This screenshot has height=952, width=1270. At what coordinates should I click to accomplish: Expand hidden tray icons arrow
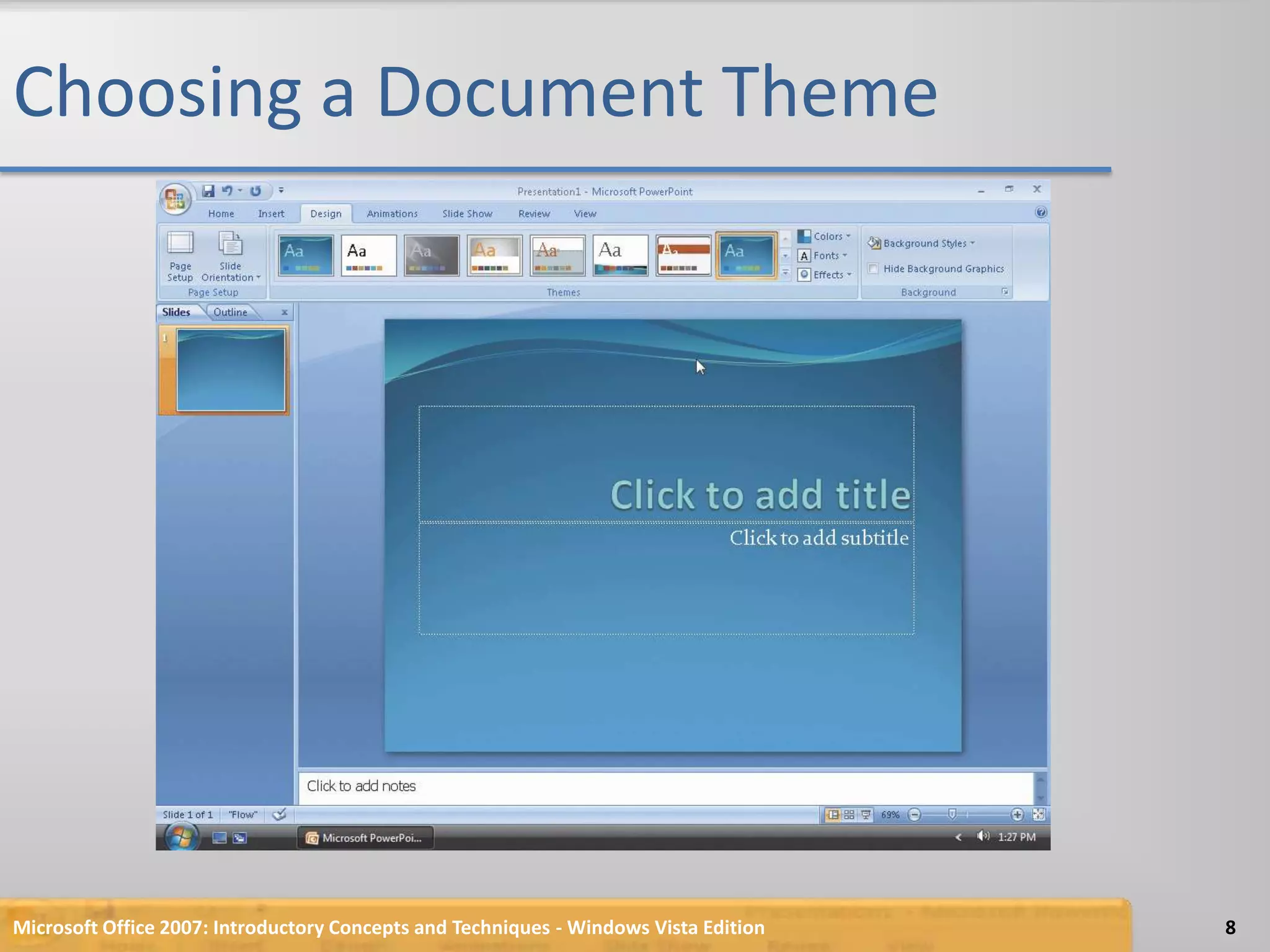coord(959,837)
